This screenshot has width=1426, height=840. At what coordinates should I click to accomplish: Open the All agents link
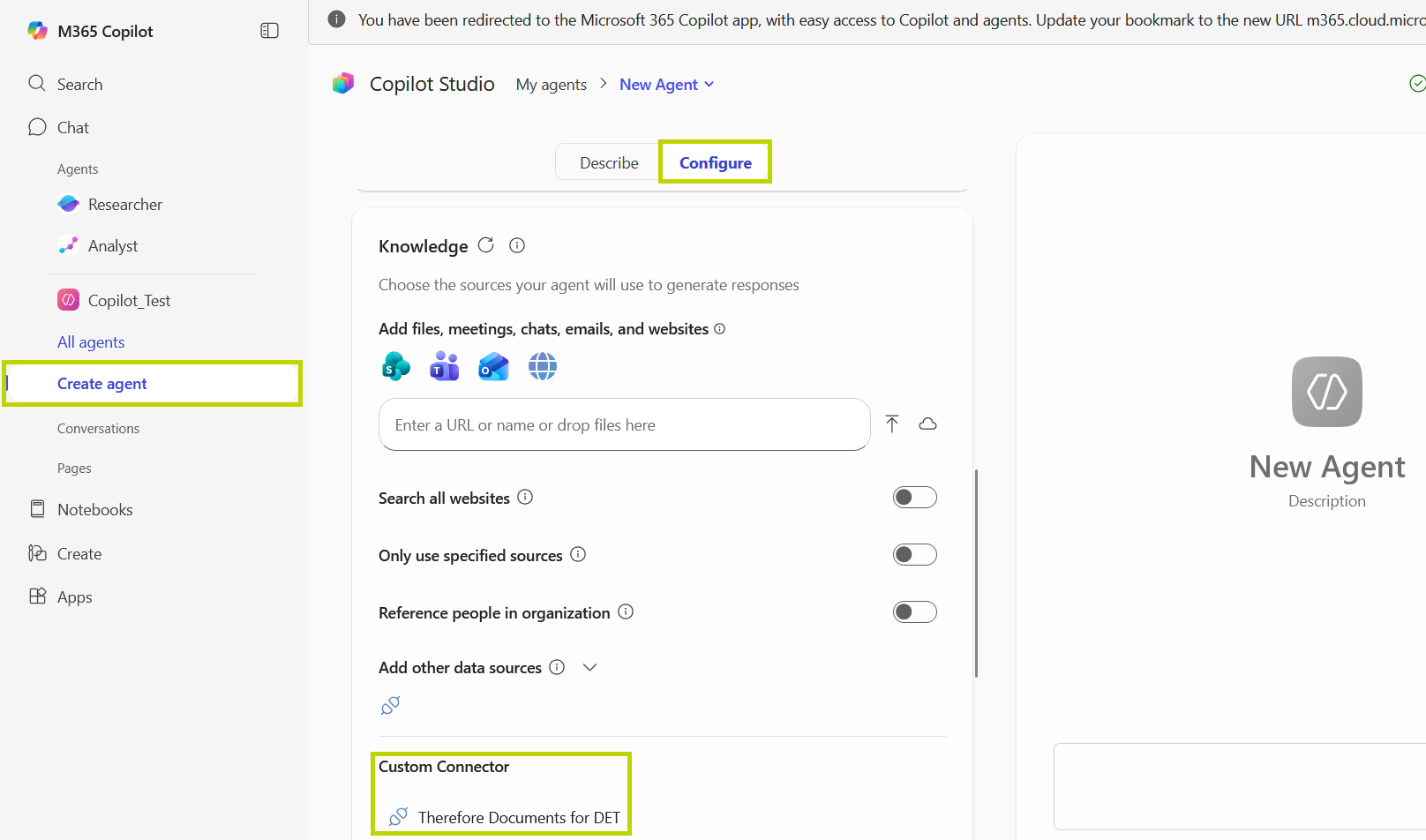[91, 342]
